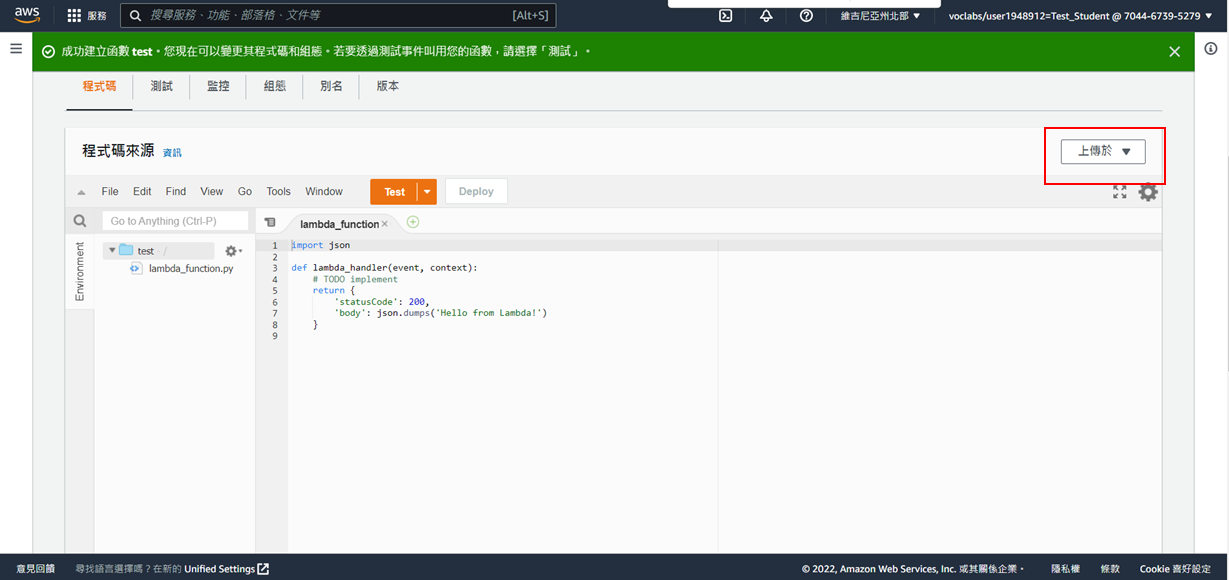Open Cookie 喜好設定 preferences
1229x580 pixels.
click(1175, 569)
